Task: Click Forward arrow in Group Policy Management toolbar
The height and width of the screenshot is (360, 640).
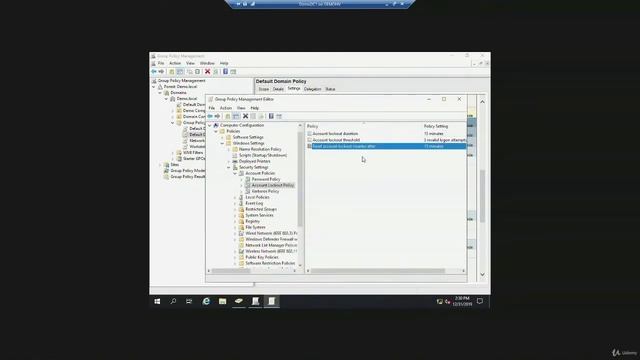Action: pyautogui.click(x=161, y=72)
